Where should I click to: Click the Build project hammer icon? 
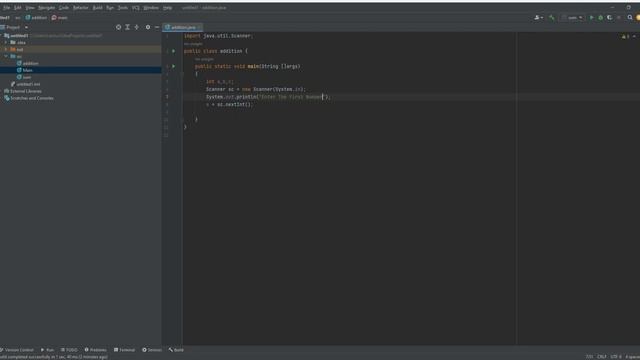coord(552,18)
